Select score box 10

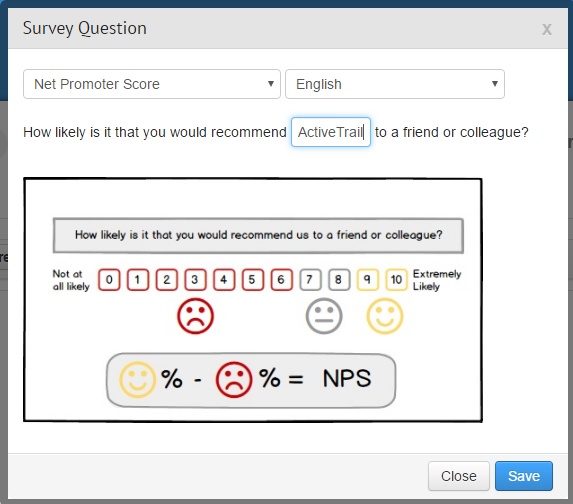(396, 280)
